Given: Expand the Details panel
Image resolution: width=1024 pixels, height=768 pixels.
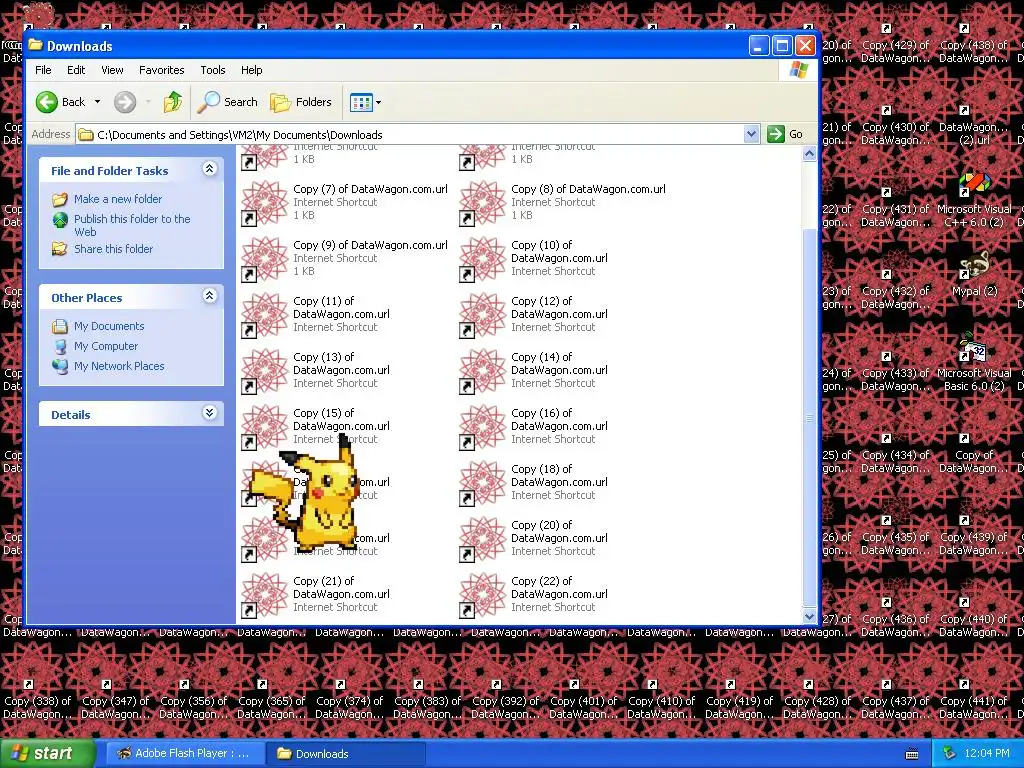Looking at the screenshot, I should click(209, 413).
